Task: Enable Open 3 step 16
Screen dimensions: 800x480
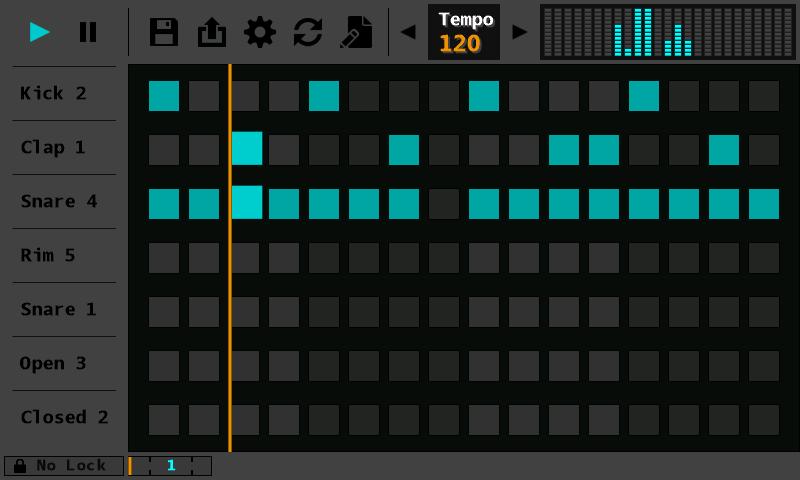Action: (x=764, y=366)
